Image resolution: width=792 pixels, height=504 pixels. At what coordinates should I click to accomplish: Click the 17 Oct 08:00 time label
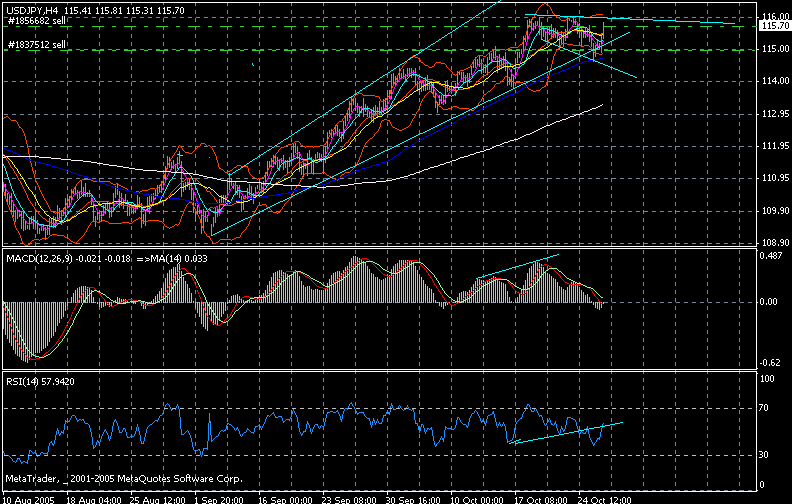point(541,500)
